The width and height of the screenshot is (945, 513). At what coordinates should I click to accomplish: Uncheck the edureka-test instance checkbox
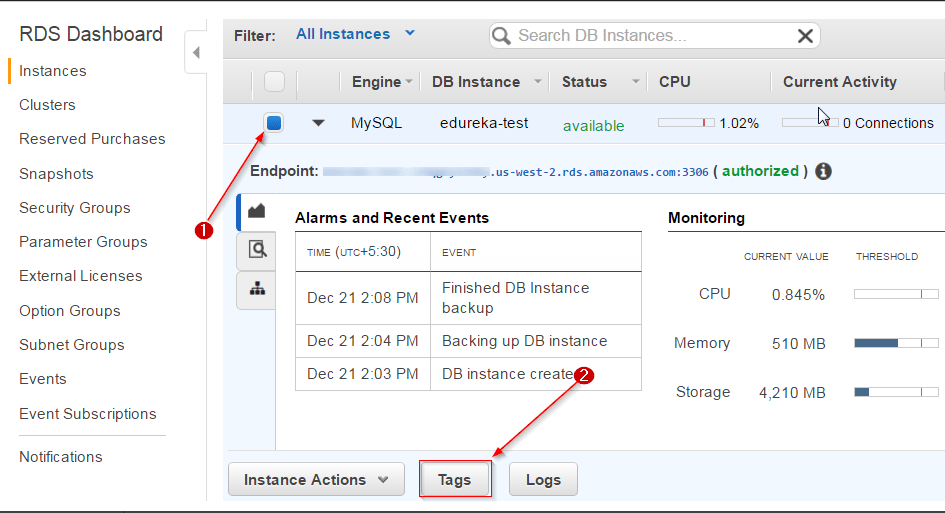274,123
